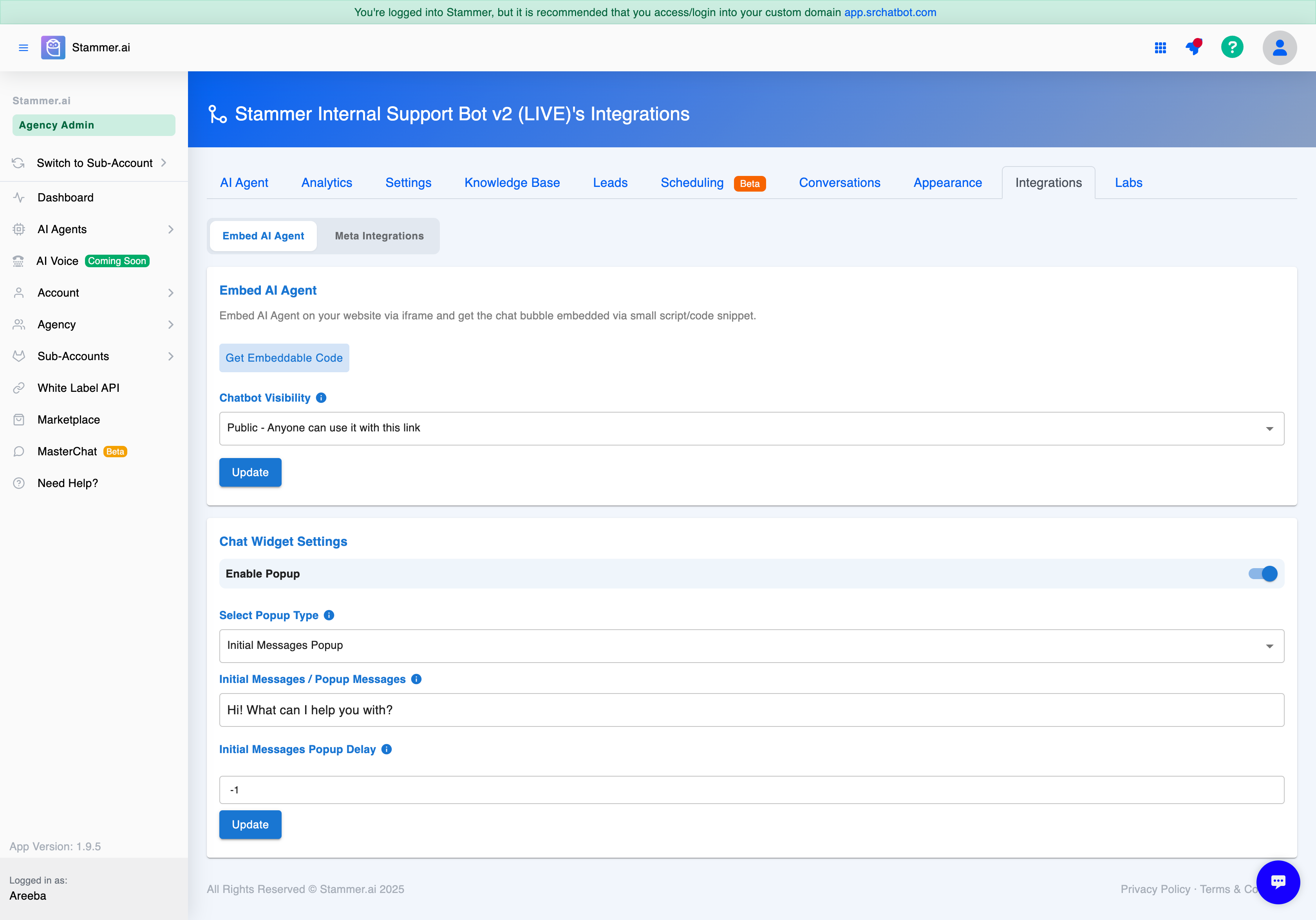Click the AI Voice phone icon

[x=18, y=261]
